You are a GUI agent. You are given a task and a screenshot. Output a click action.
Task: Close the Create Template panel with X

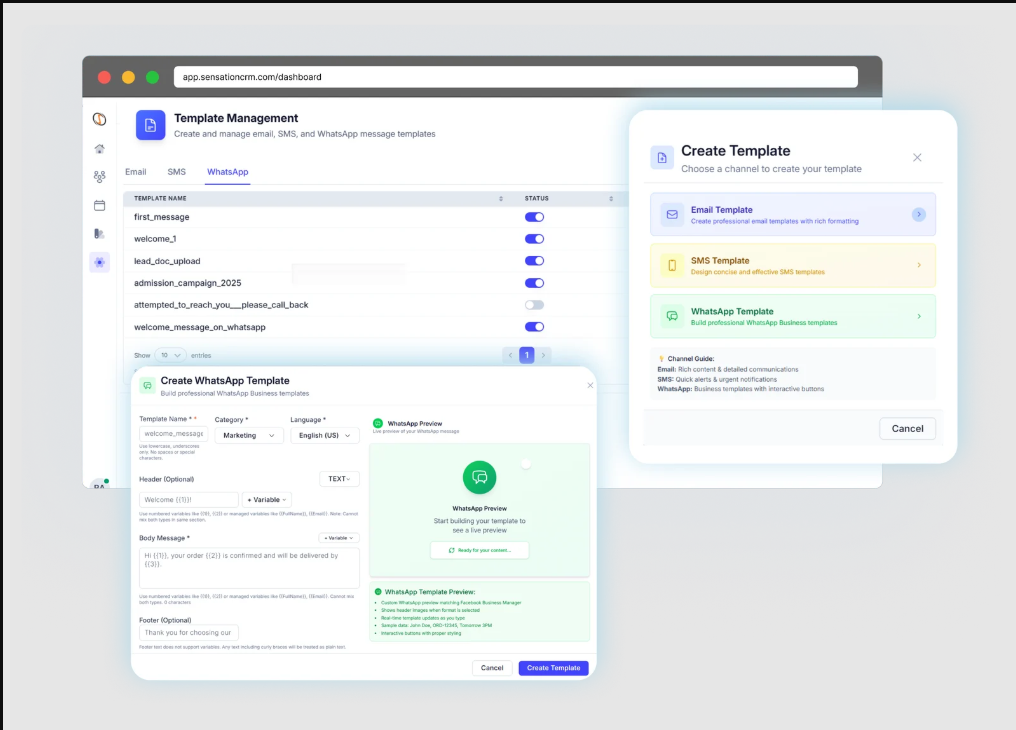tap(917, 157)
